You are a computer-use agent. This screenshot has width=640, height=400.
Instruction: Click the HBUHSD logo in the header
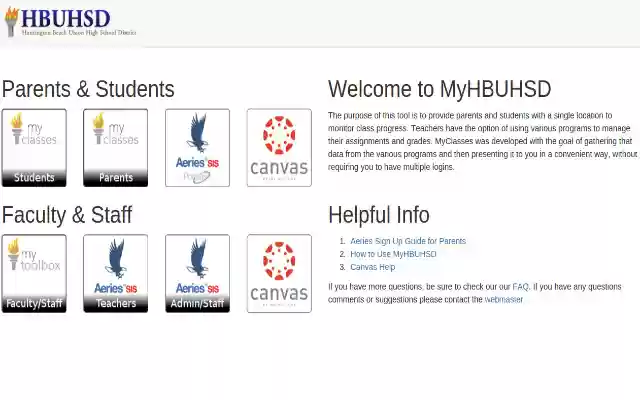(x=70, y=22)
